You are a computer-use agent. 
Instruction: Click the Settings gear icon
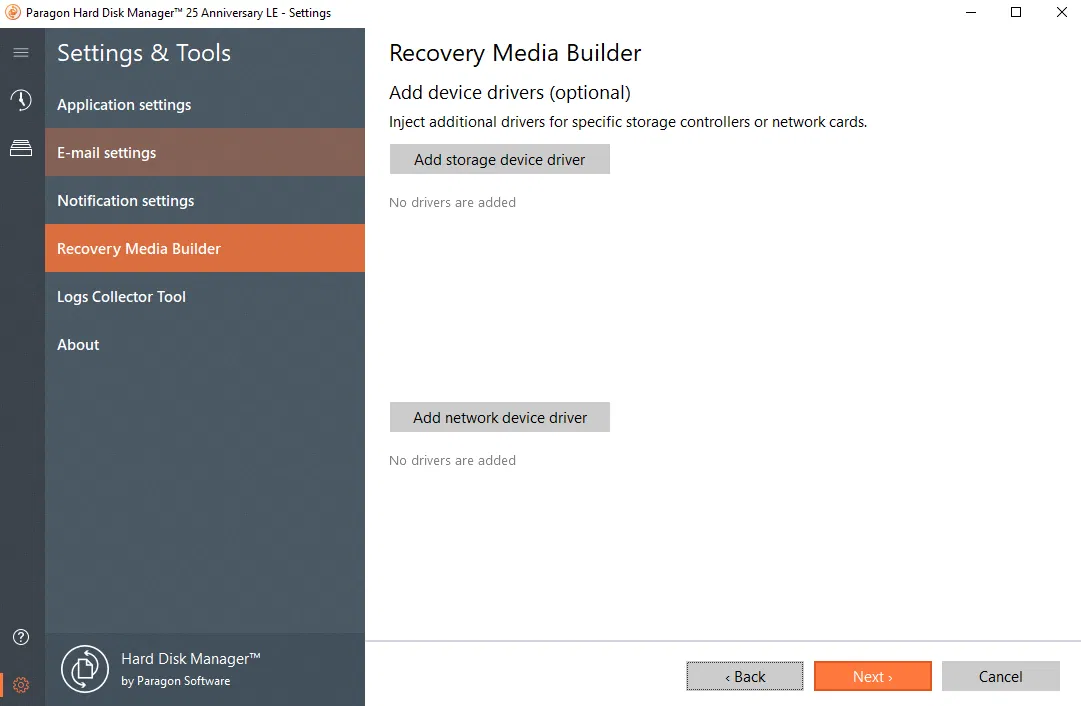21,685
